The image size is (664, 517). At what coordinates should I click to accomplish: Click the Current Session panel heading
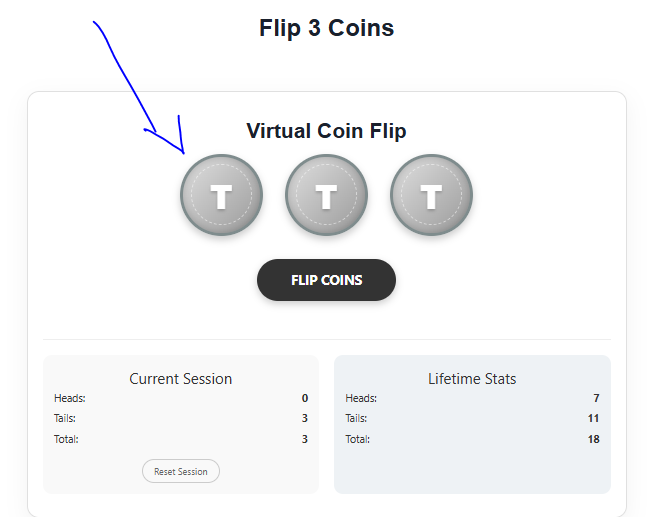(x=181, y=379)
